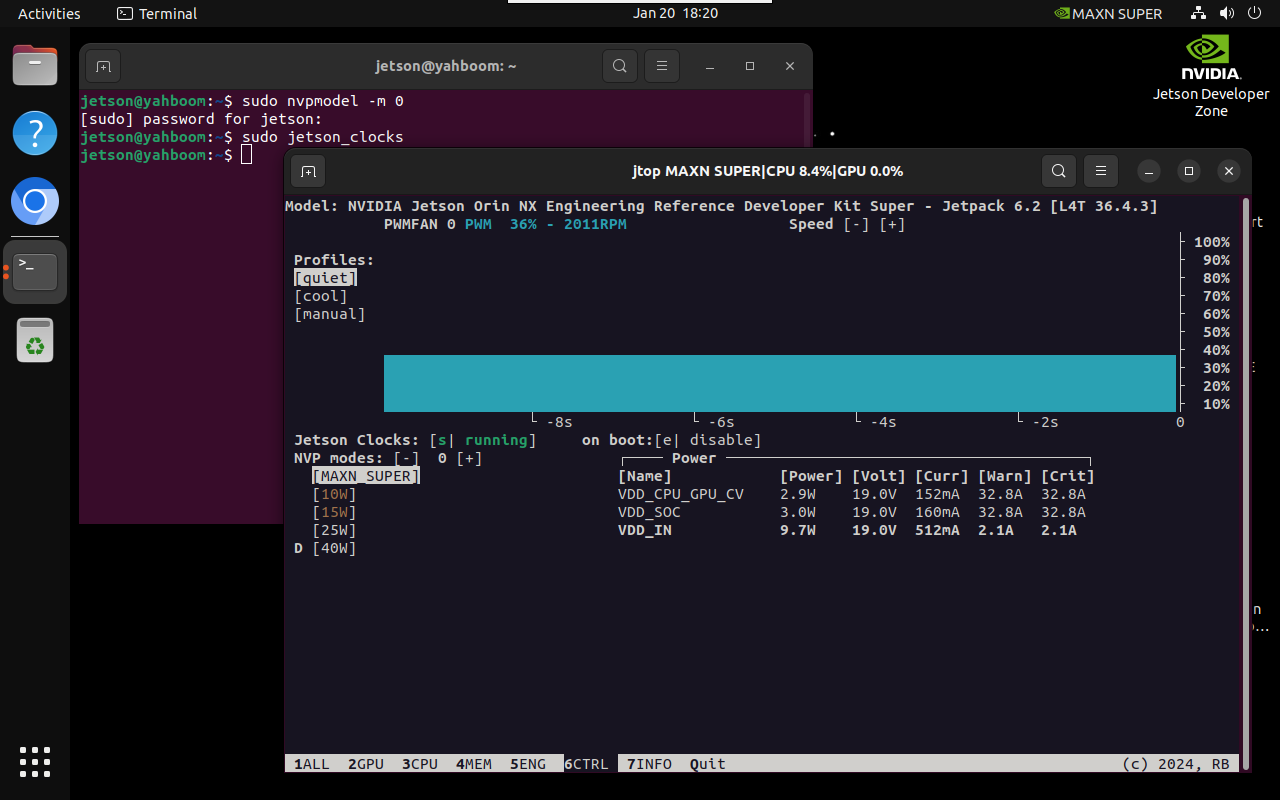Open the clock showing Jan 20 18:20

(x=675, y=13)
